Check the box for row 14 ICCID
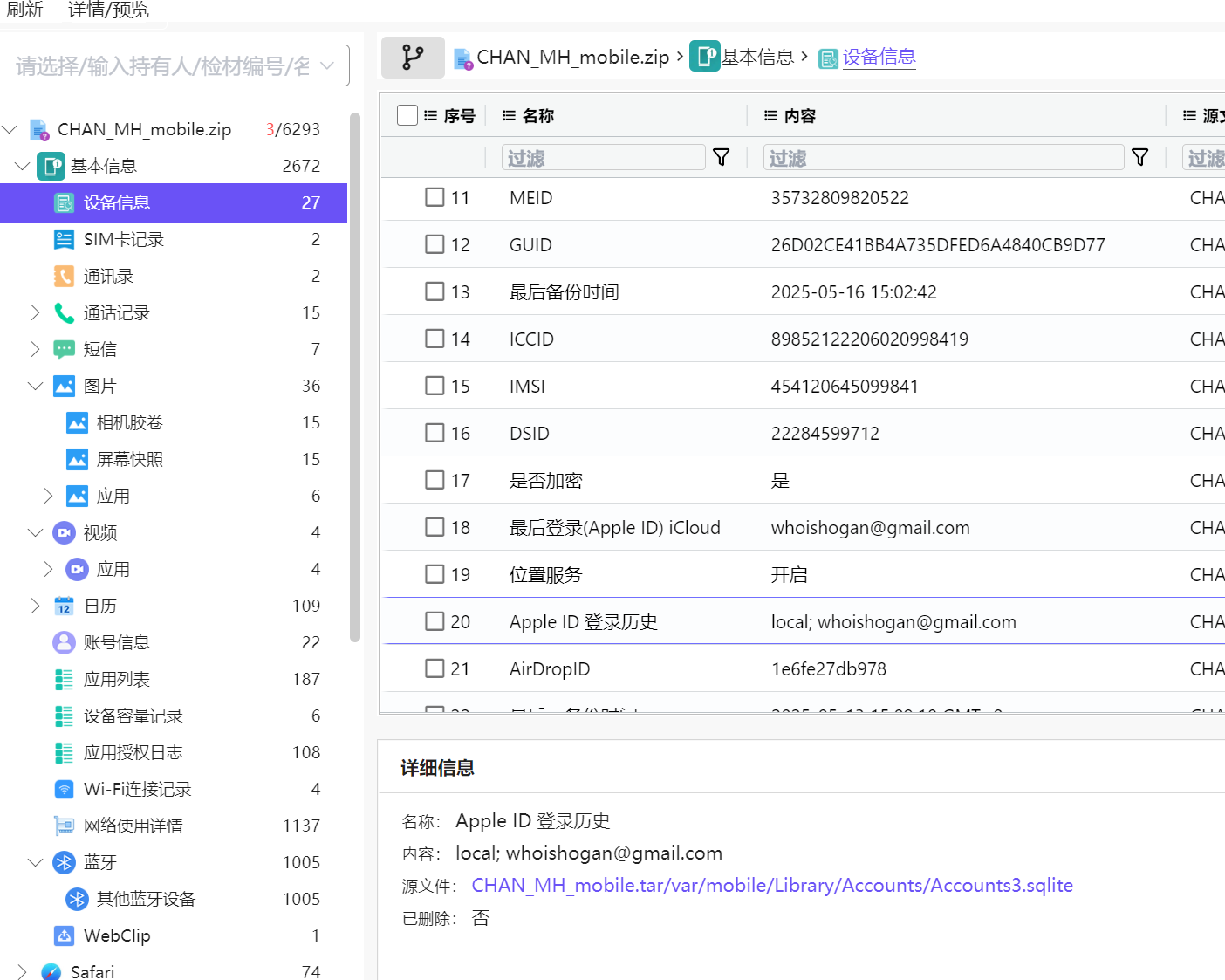1225x980 pixels. tap(435, 339)
